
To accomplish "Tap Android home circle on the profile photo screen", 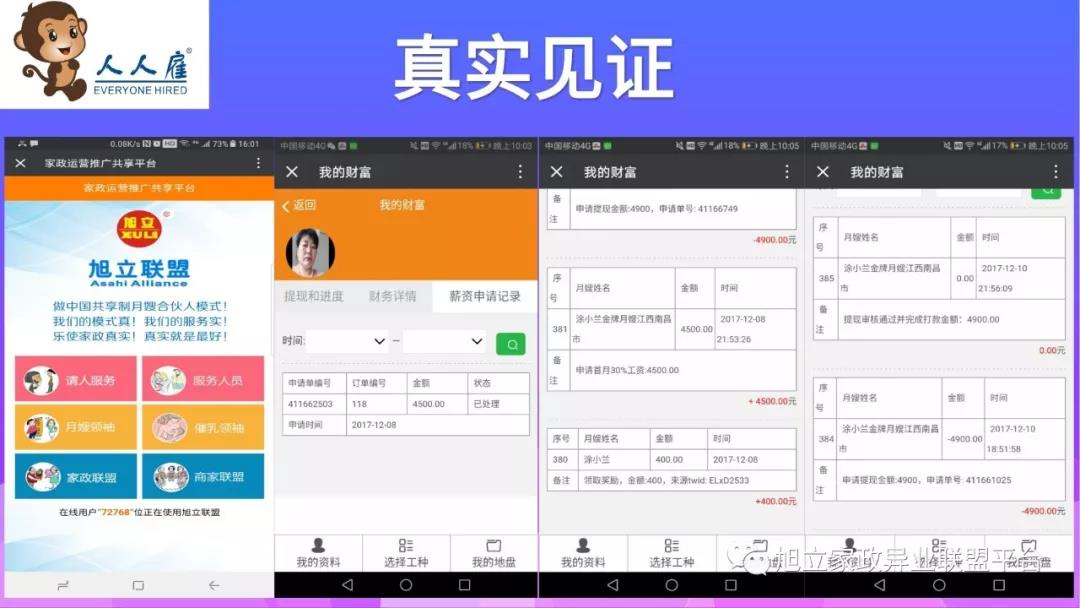I will coord(406,585).
